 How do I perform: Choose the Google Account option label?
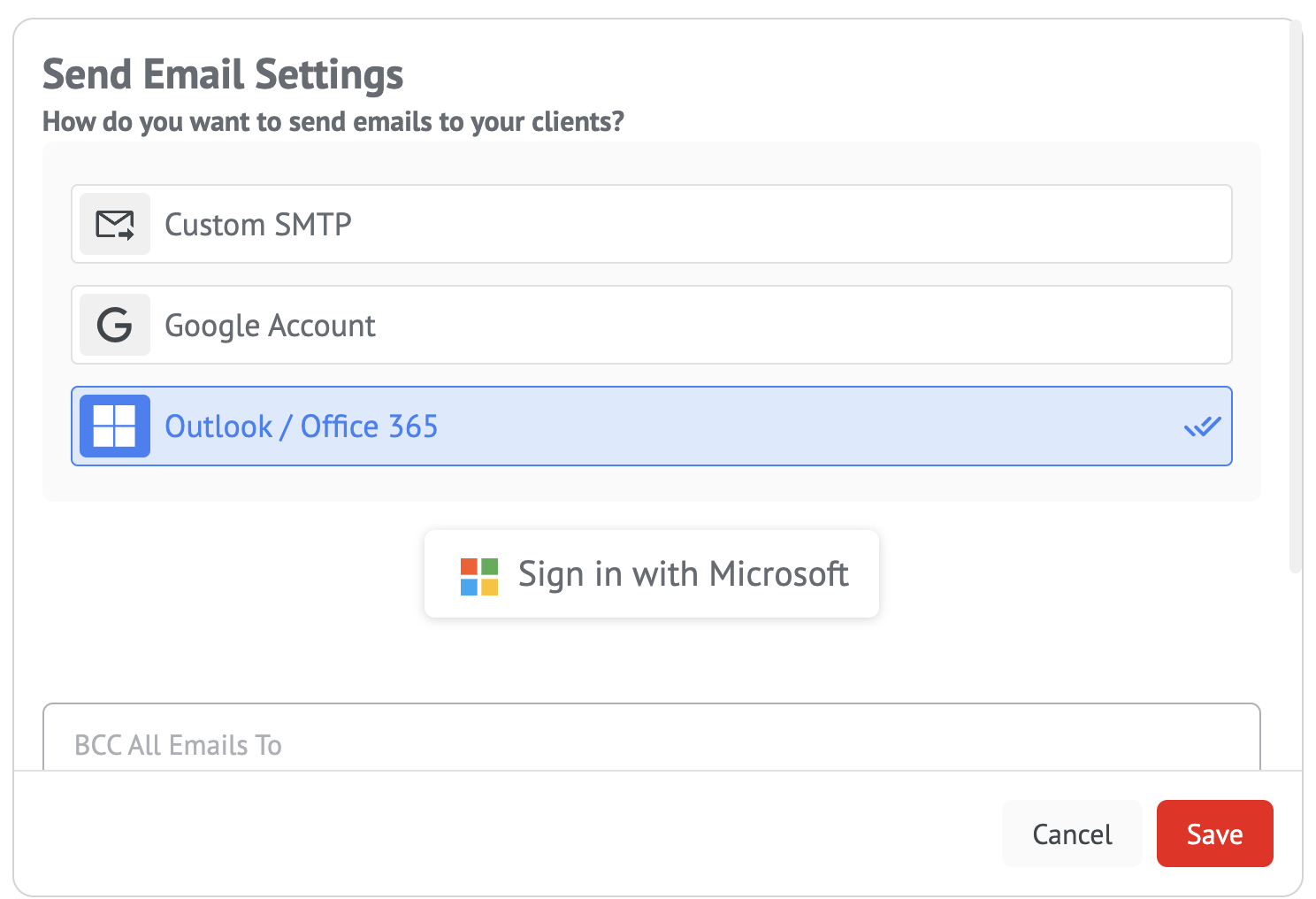tap(270, 326)
